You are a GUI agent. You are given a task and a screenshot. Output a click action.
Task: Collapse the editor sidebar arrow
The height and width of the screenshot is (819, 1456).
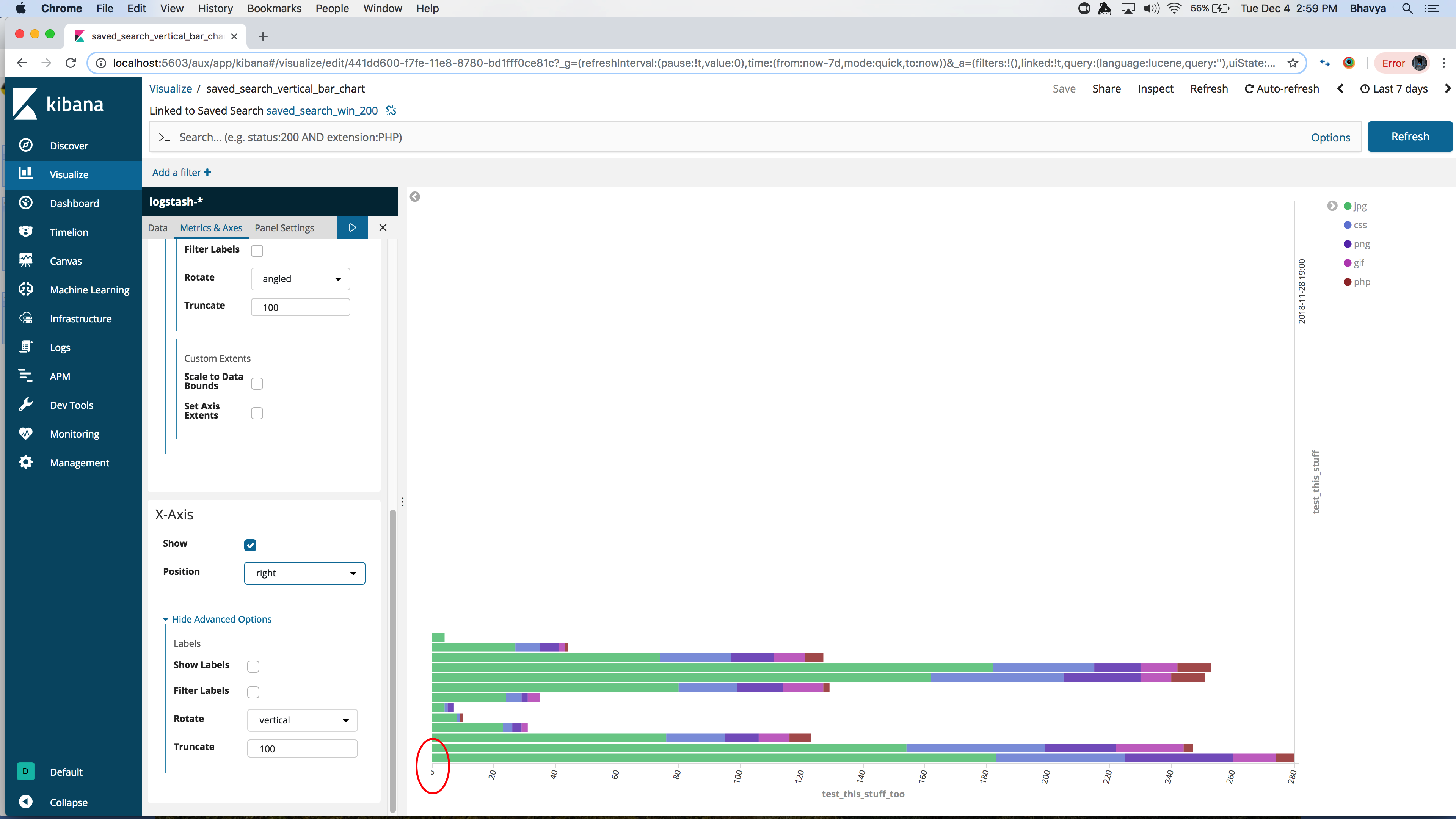pyautogui.click(x=415, y=197)
